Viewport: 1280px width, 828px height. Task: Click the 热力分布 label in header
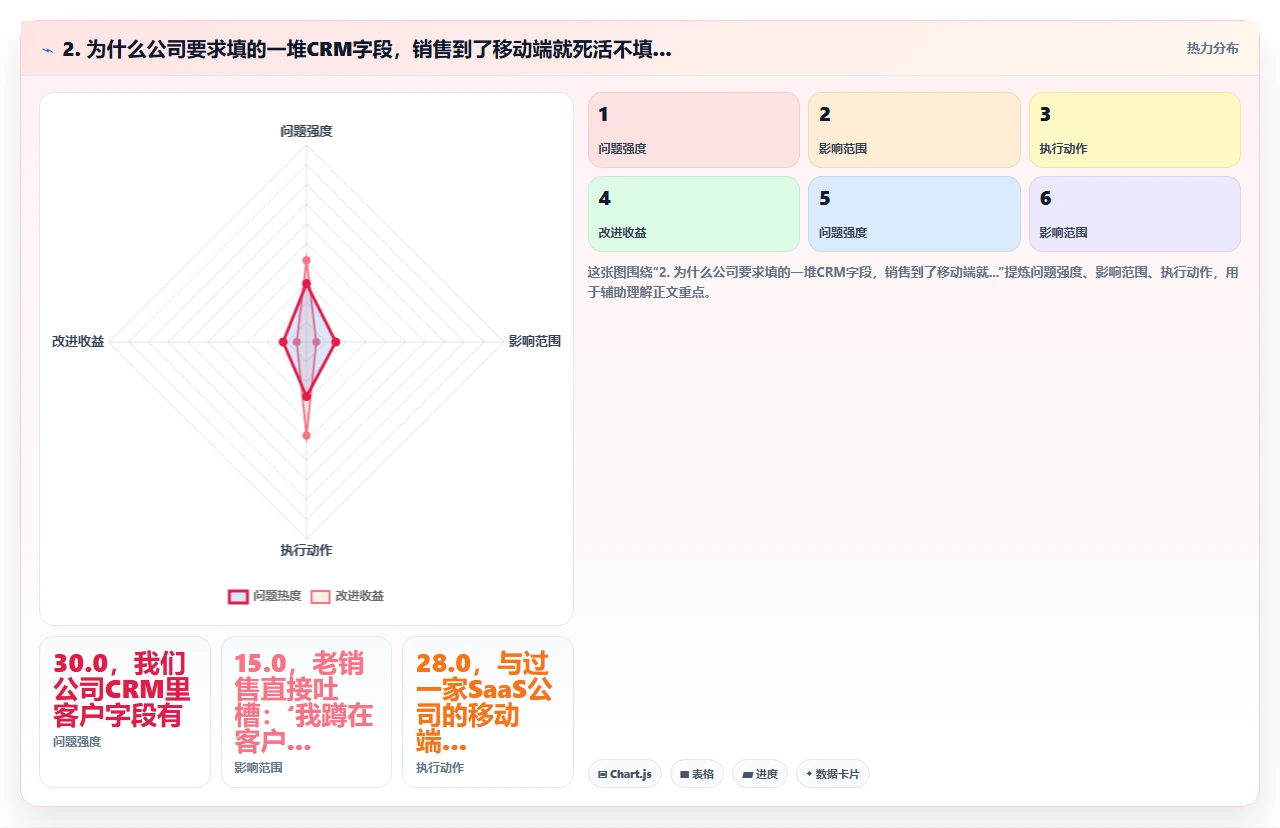tap(1212, 49)
